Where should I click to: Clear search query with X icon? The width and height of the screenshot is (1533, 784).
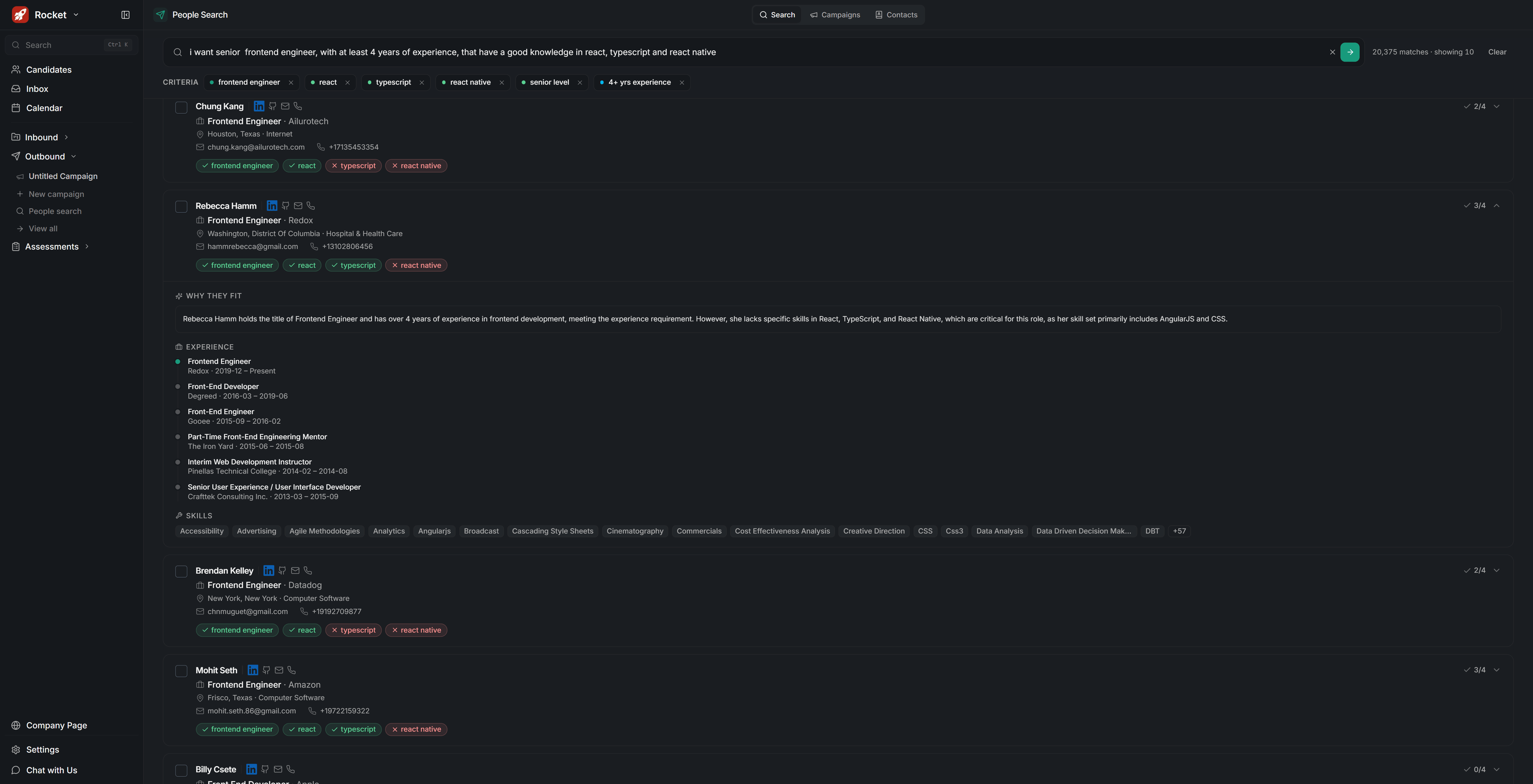[x=1333, y=52]
